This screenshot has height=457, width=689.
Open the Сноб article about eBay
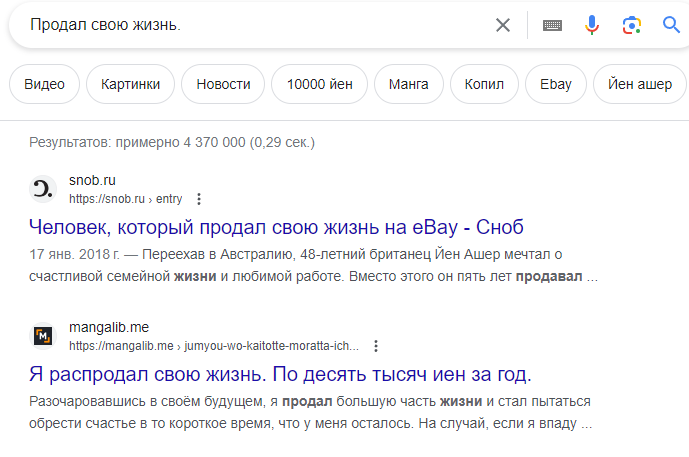pos(277,227)
